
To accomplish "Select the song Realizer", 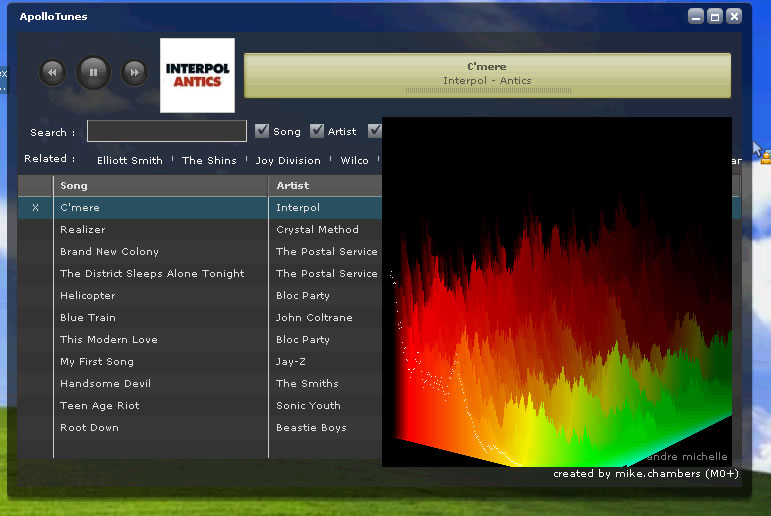I will pos(83,230).
